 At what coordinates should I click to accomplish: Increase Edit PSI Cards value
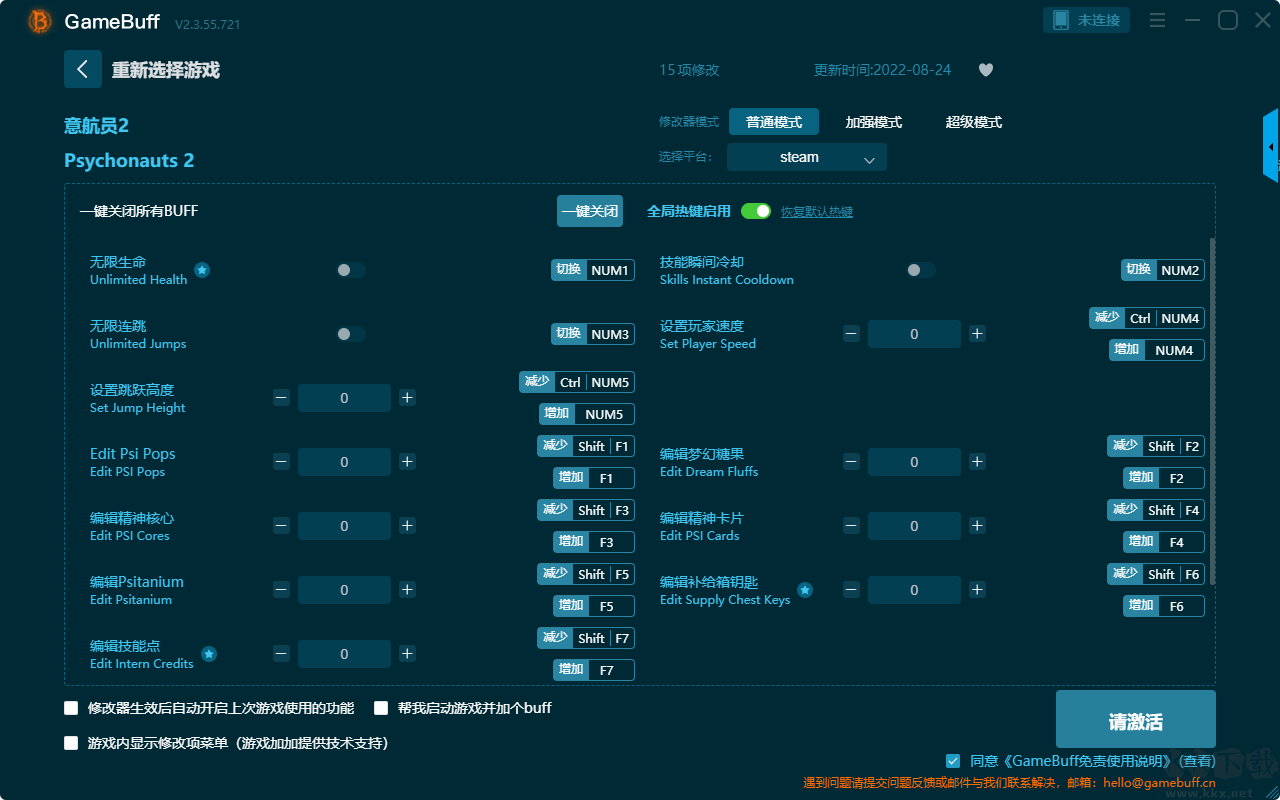pos(977,526)
